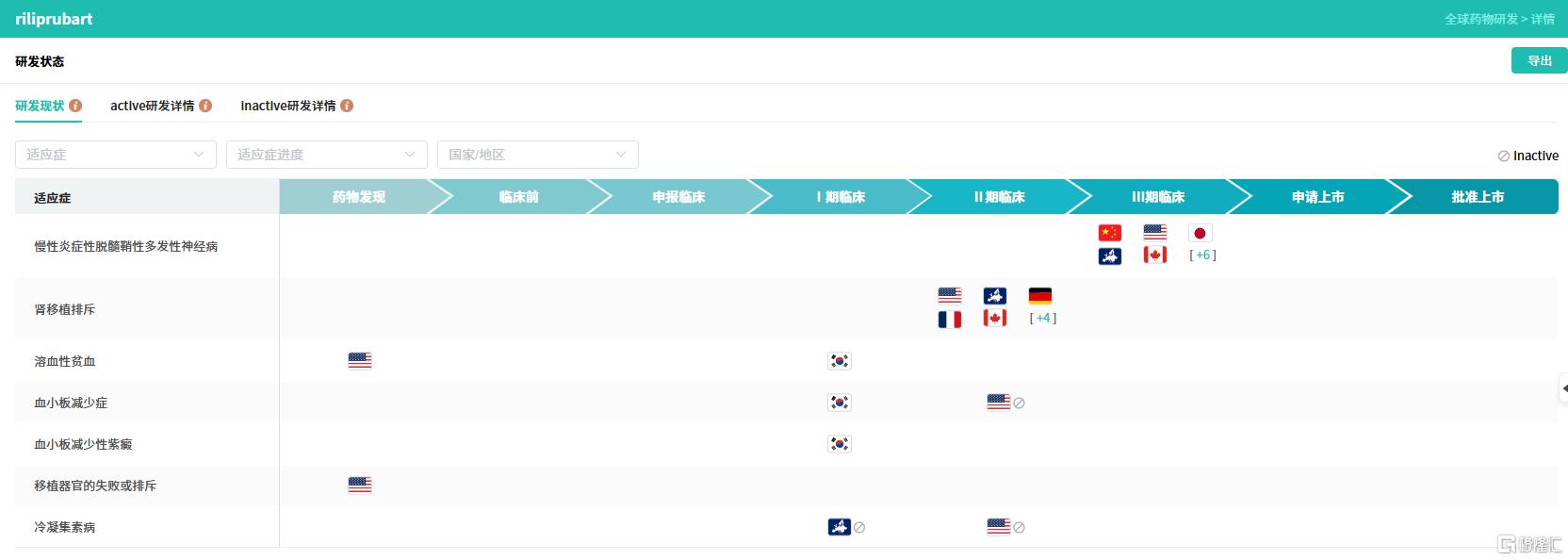Click the 导出 export button
The image size is (1568, 560).
(x=1540, y=60)
